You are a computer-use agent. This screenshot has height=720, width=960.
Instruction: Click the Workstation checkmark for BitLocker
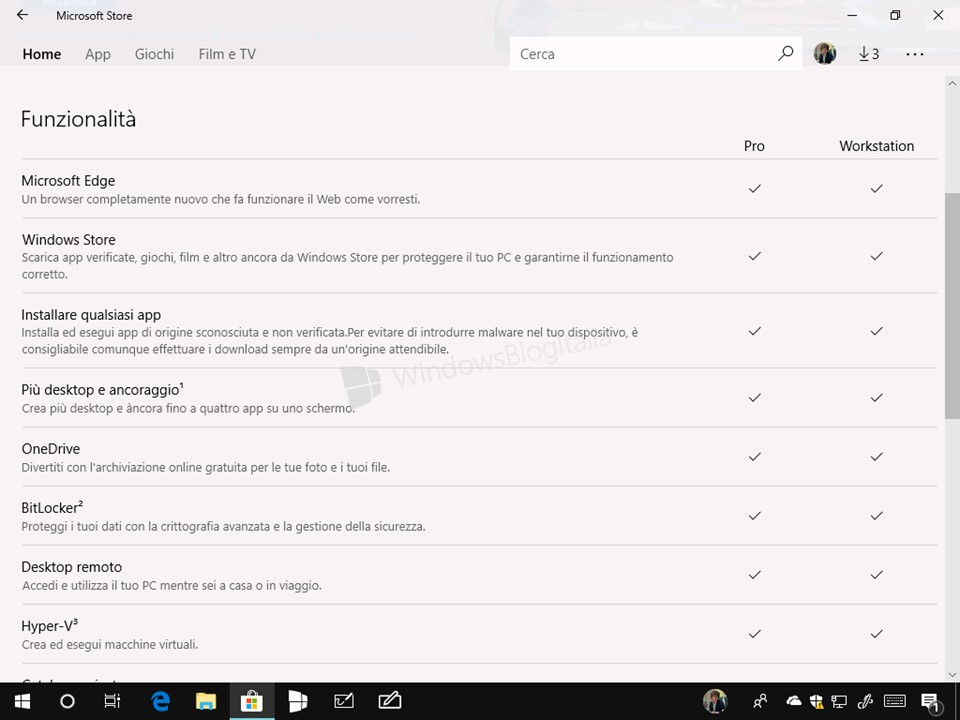point(877,516)
